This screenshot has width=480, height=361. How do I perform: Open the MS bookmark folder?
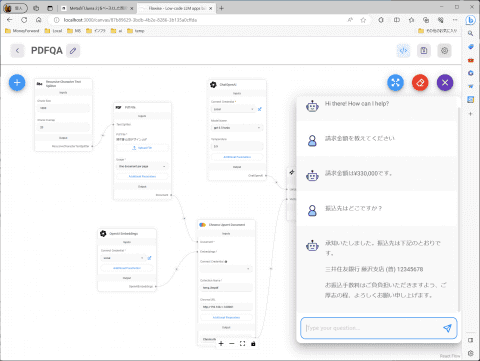coord(74,31)
